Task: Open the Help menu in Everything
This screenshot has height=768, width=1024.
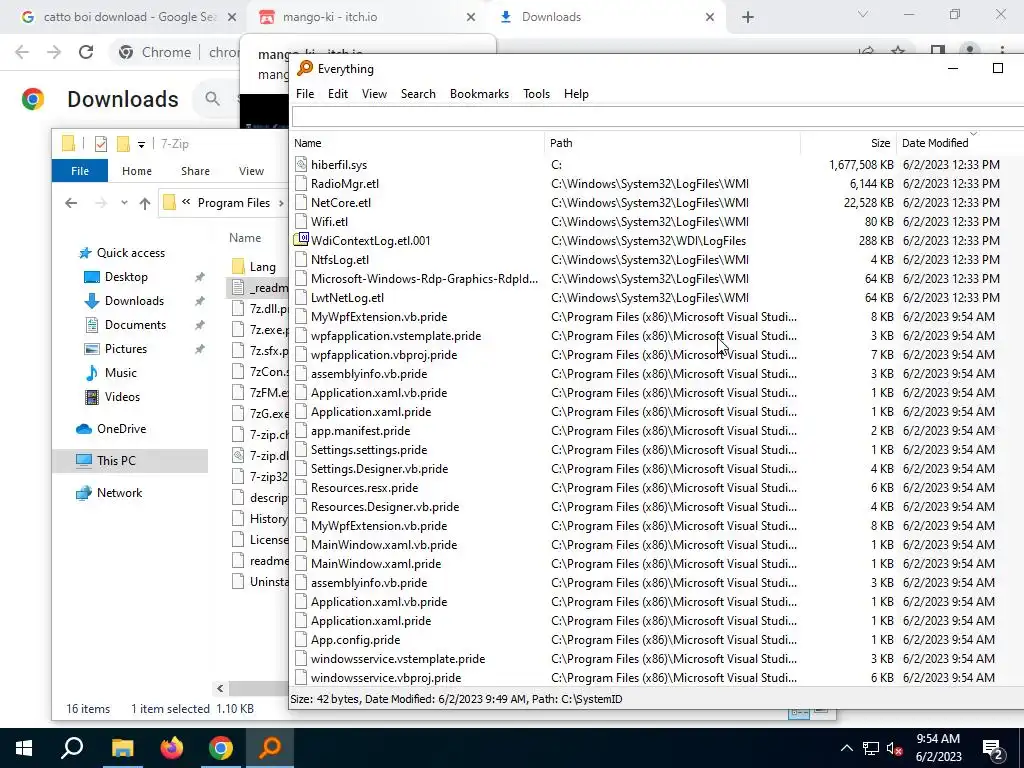Action: [576, 93]
